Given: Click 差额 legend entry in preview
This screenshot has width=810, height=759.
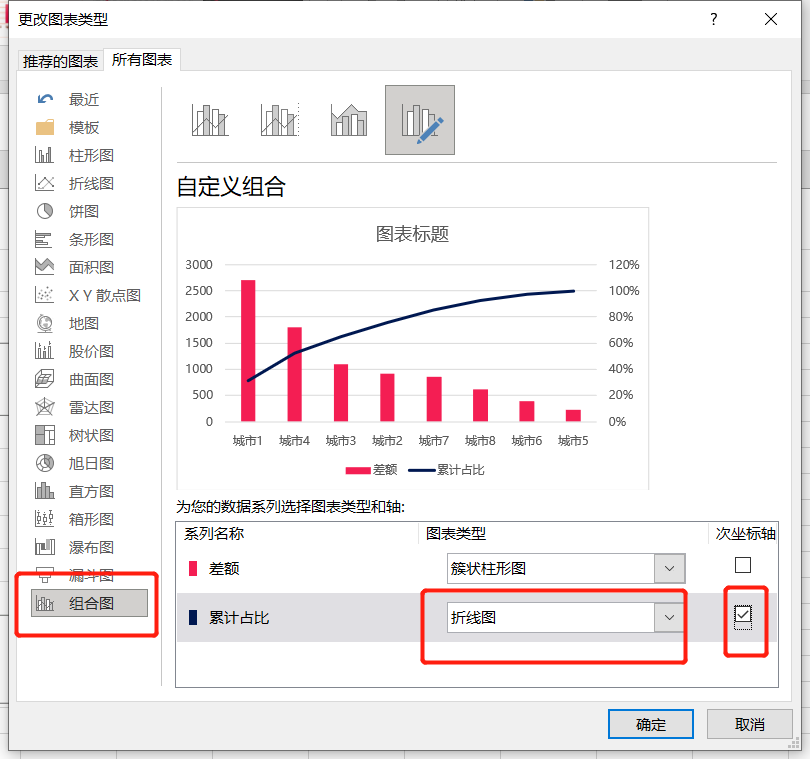Looking at the screenshot, I should coord(371,470).
